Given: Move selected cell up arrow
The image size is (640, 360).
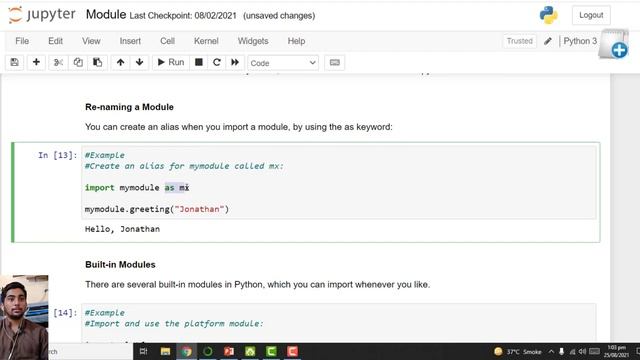Looking at the screenshot, I should (120, 62).
